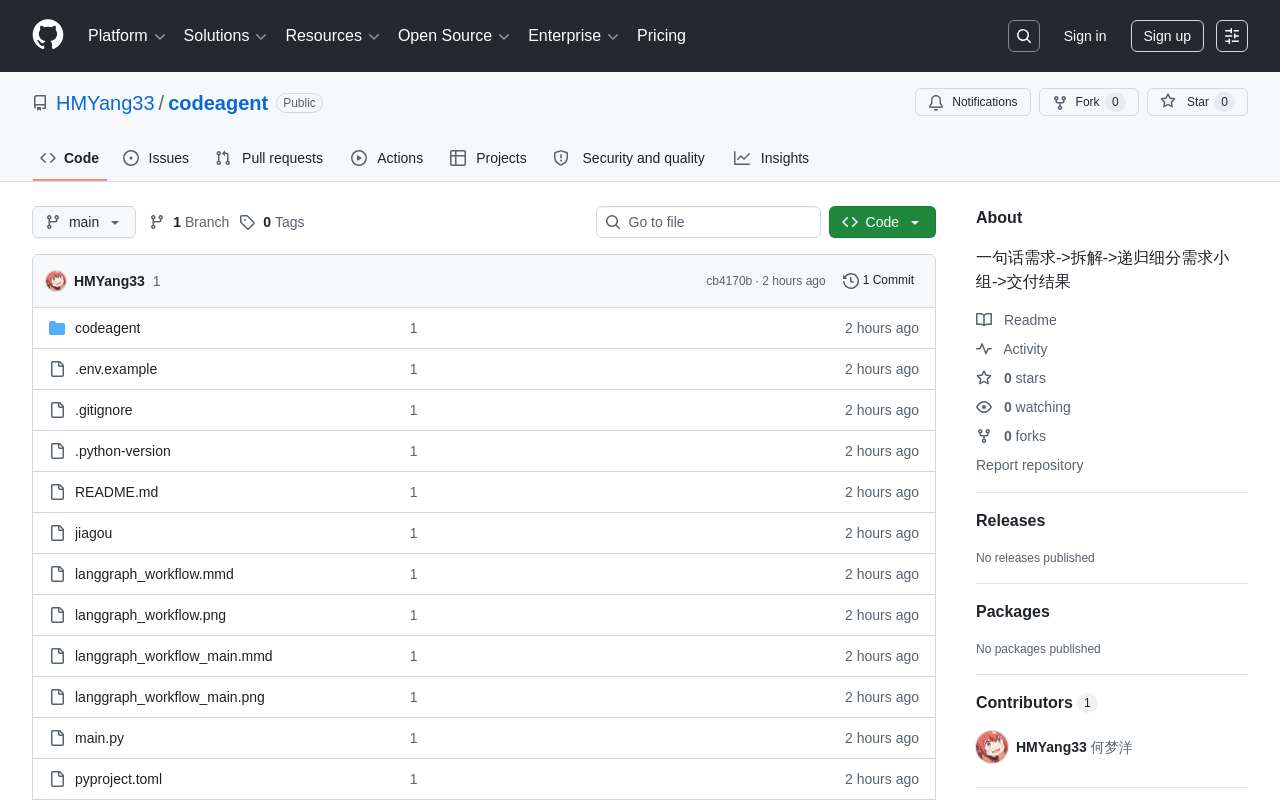The height and width of the screenshot is (800, 1280).
Task: Open the appearance settings icon button
Action: point(1232,36)
